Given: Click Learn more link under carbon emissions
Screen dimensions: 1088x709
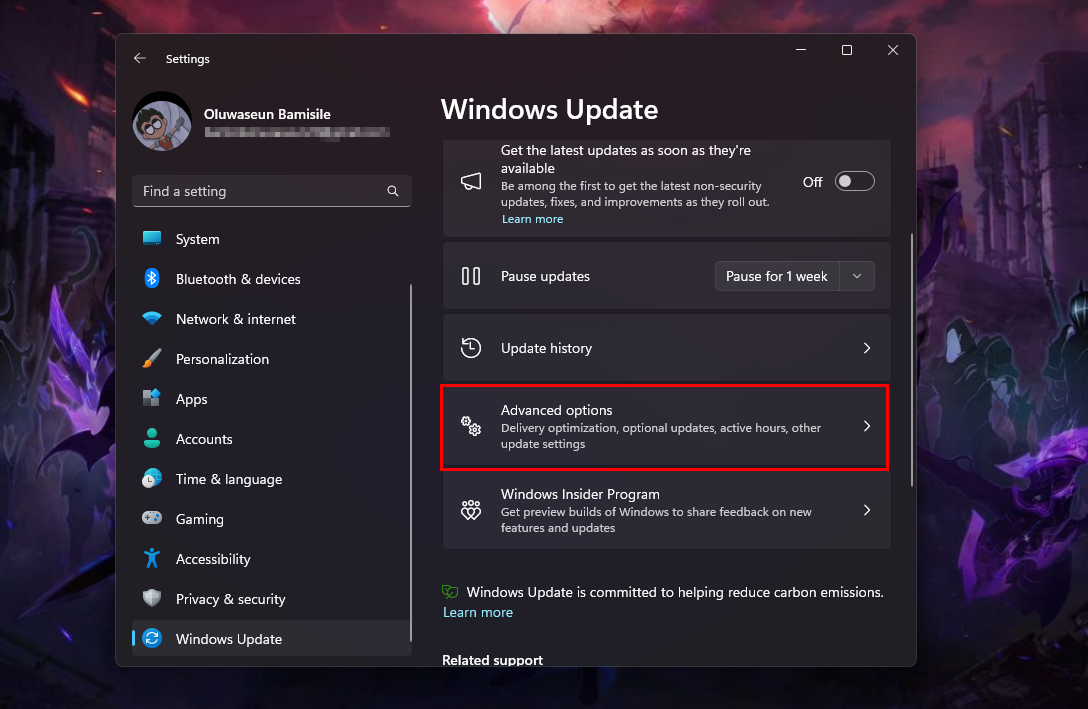Looking at the screenshot, I should pos(478,612).
